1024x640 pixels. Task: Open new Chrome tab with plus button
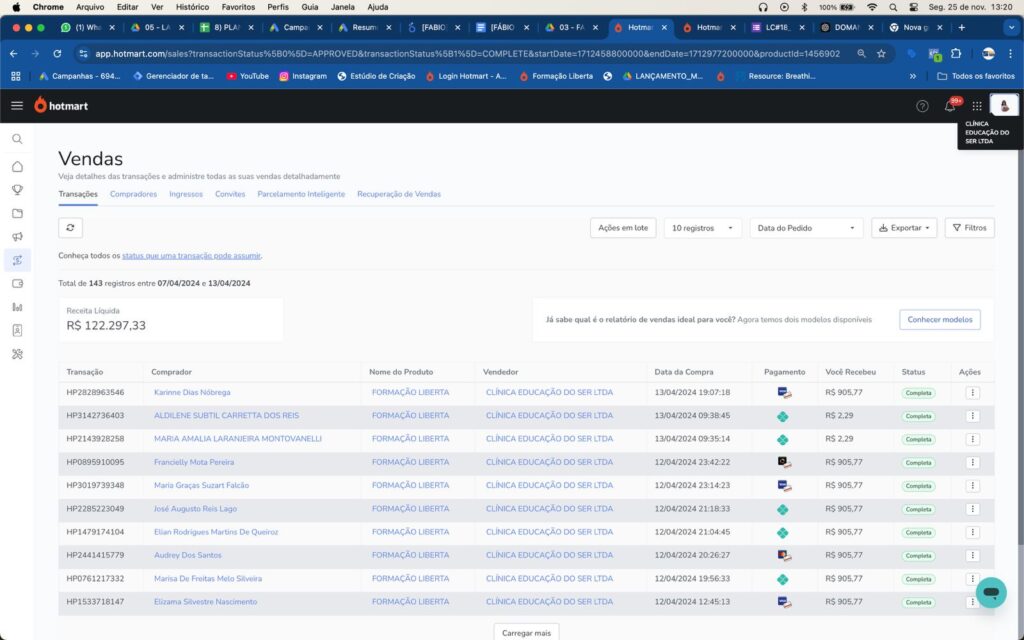click(961, 27)
